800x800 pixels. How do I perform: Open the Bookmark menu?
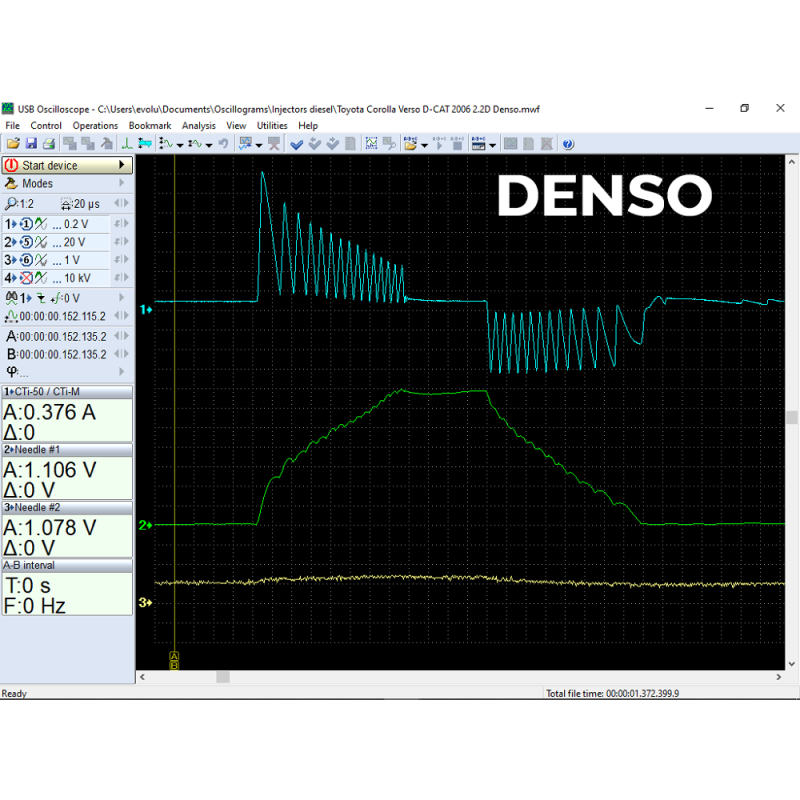click(149, 126)
